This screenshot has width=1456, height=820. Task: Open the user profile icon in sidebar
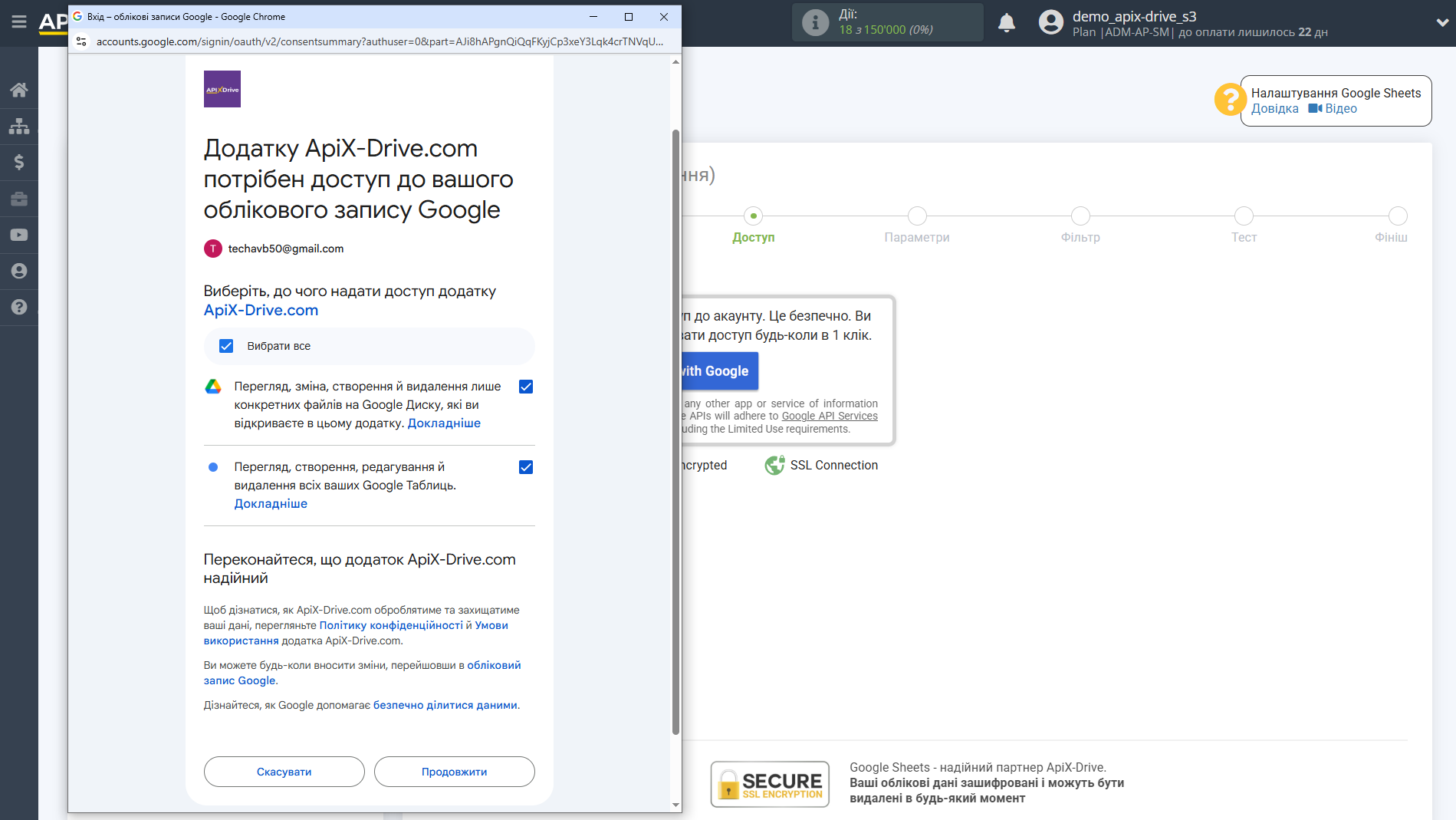[x=18, y=271]
